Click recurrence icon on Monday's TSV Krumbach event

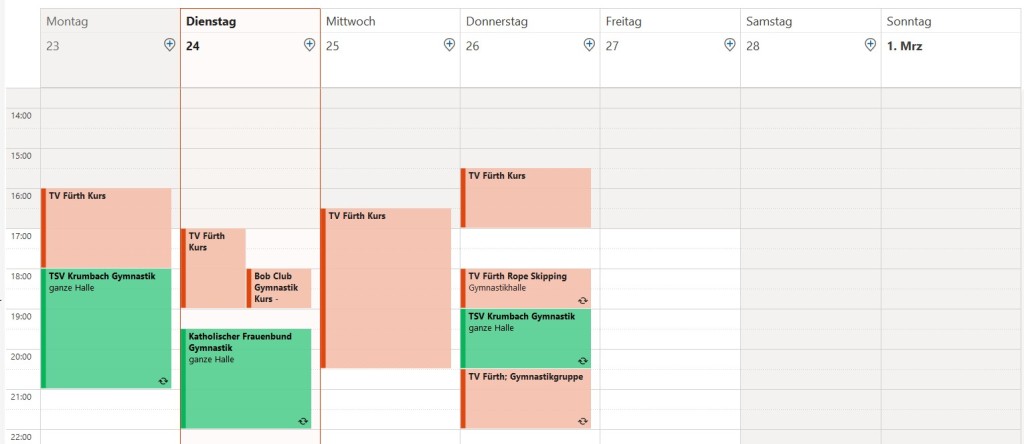163,381
